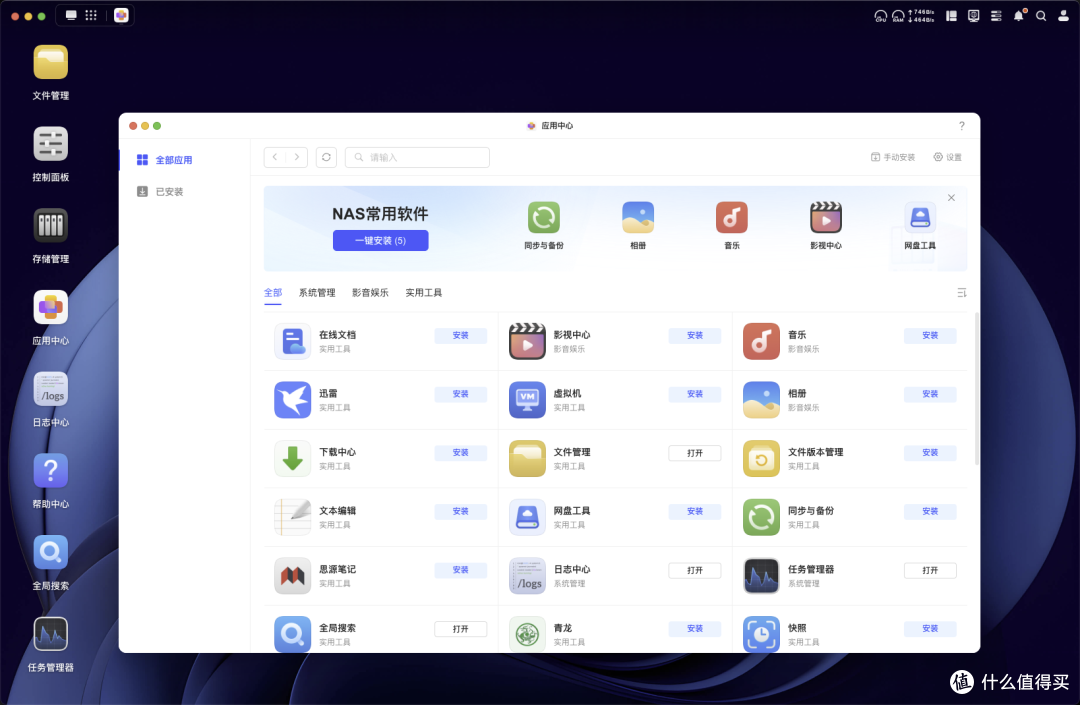The height and width of the screenshot is (705, 1080).
Task: Click 打开 for 全局搜索 in the list
Action: (x=460, y=629)
